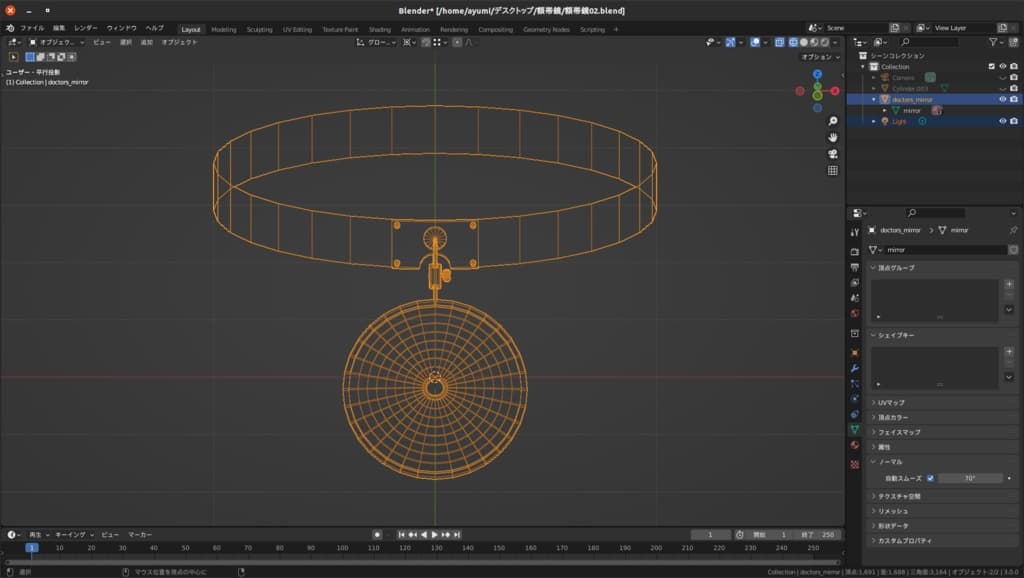The width and height of the screenshot is (1024, 578).
Task: Open the Object Data properties tab
Action: pos(855,429)
